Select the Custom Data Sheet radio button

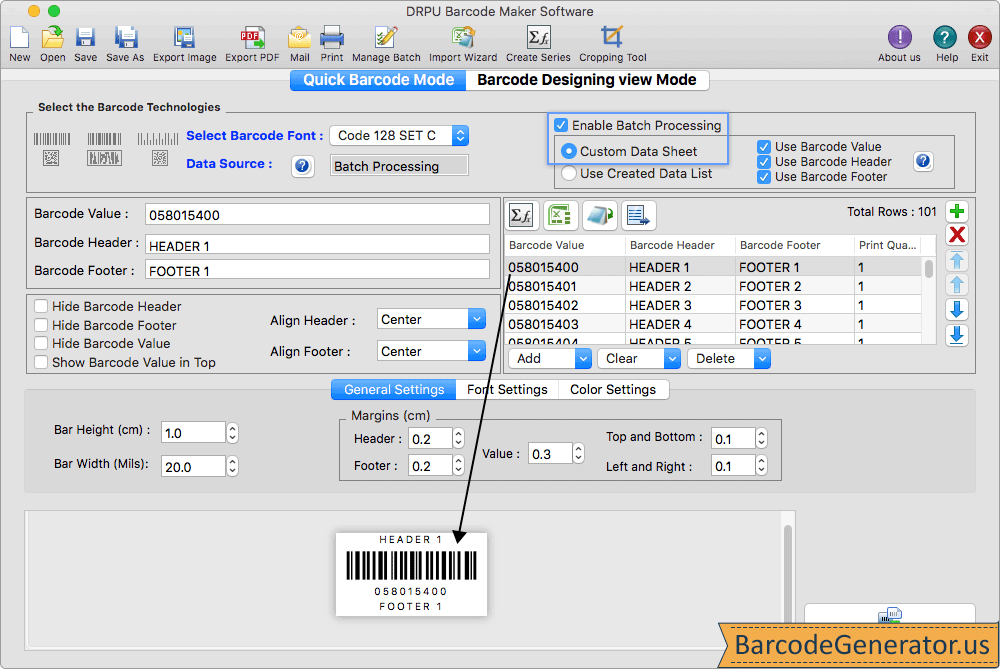pyautogui.click(x=568, y=151)
